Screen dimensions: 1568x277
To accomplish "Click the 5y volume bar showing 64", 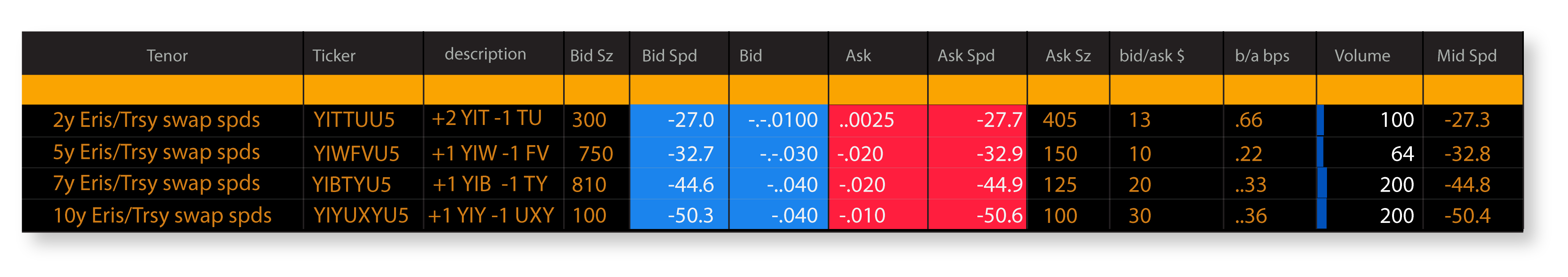I will click(x=1370, y=154).
